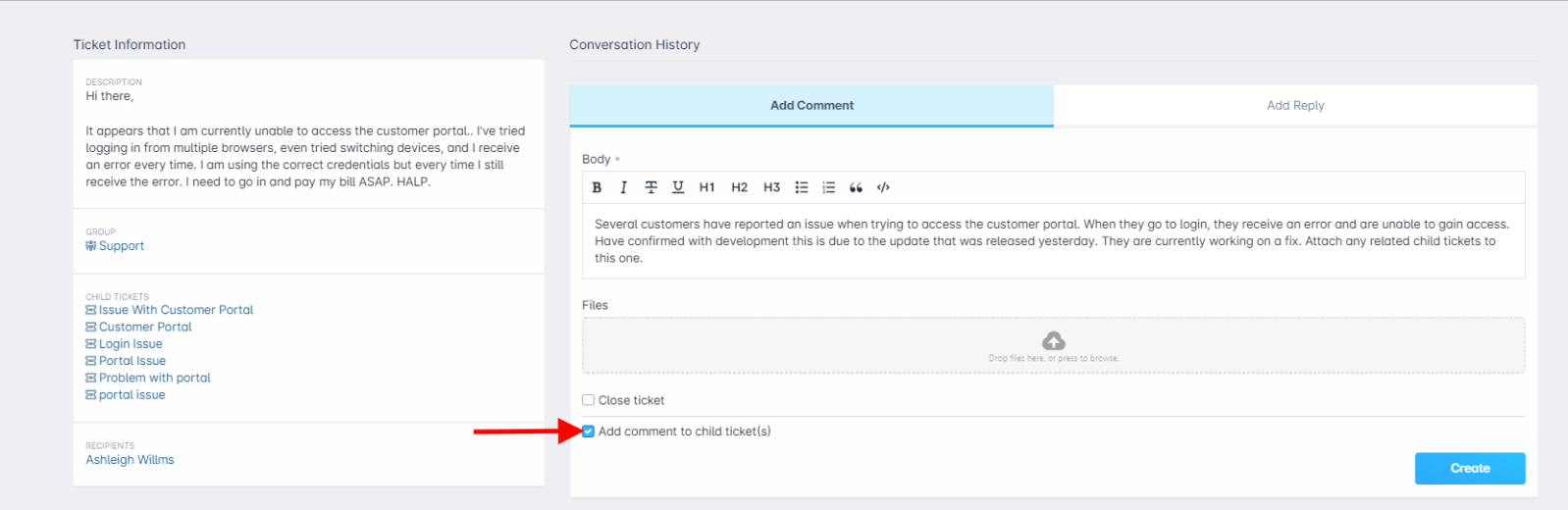
Task: Apply bold formatting in the editor
Action: point(597,187)
